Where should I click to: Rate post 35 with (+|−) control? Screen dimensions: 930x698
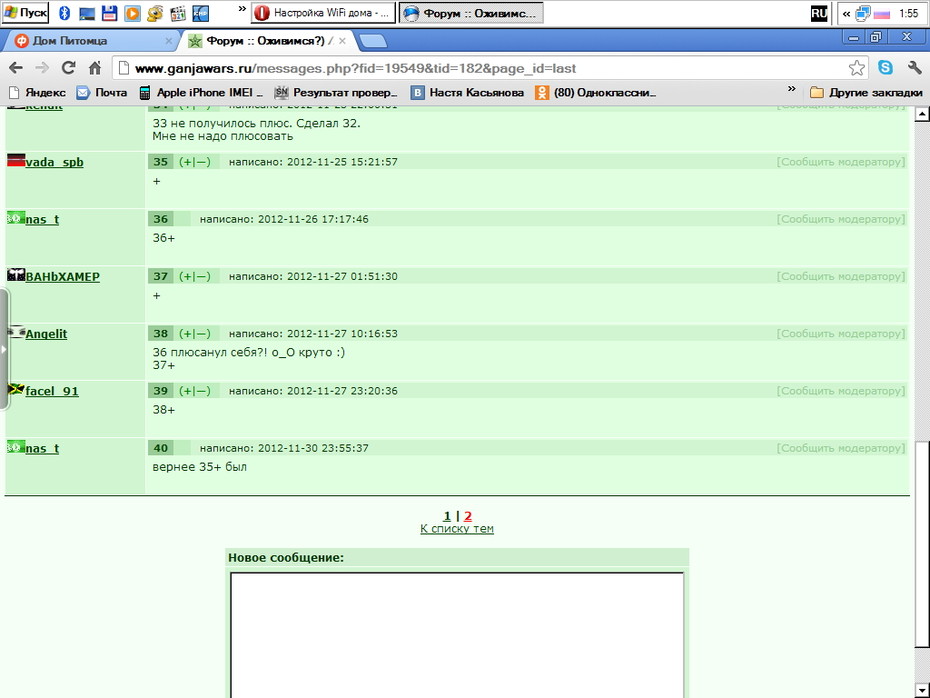(x=195, y=162)
